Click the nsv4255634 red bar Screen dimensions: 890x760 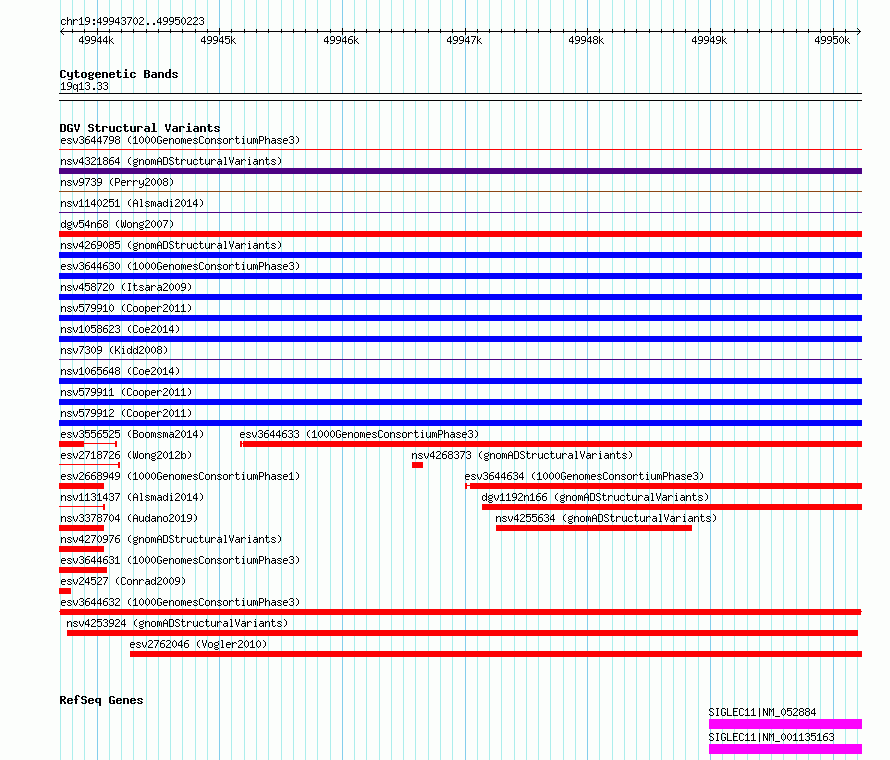click(x=594, y=528)
